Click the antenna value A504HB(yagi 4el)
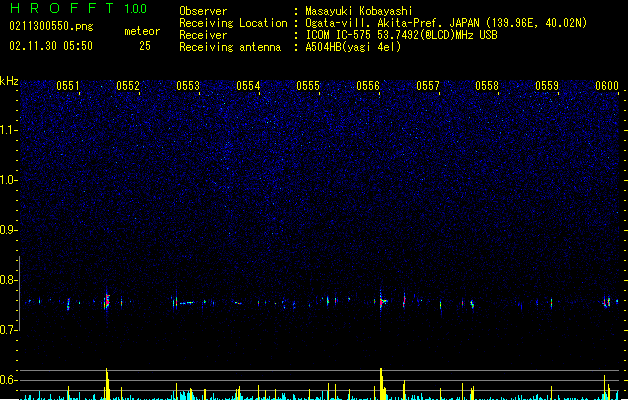The width and height of the screenshot is (629, 400). pos(353,47)
